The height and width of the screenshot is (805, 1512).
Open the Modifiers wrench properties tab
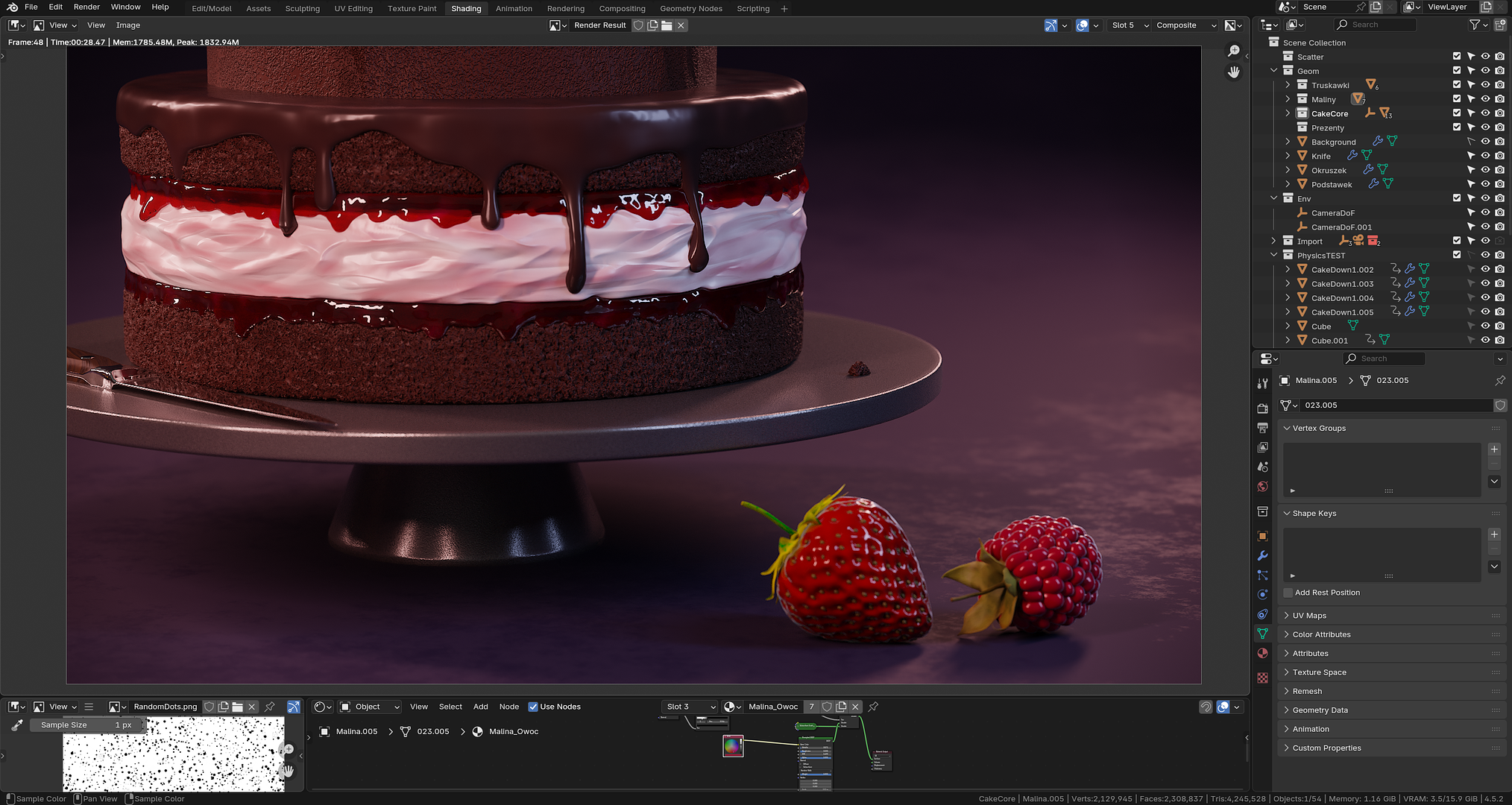pos(1262,555)
